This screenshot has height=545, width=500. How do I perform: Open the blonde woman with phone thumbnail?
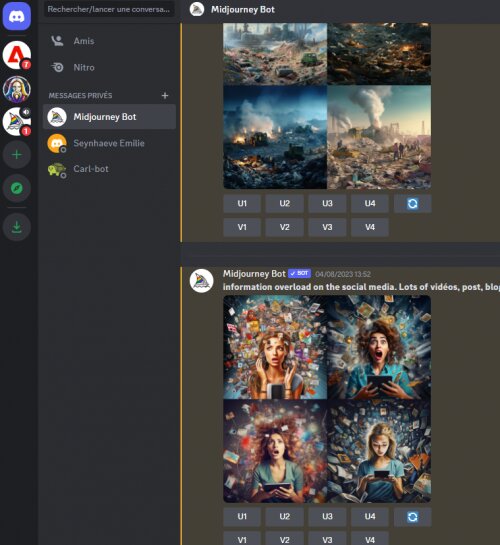click(x=379, y=451)
